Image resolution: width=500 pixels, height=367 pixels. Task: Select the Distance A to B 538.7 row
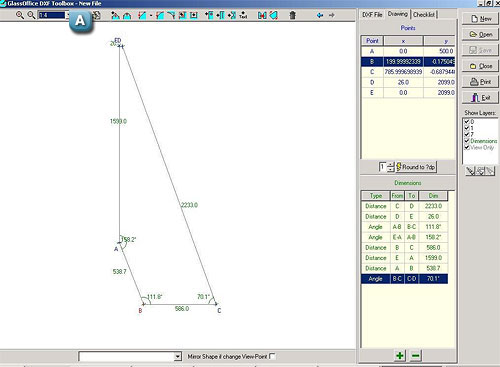click(x=404, y=268)
